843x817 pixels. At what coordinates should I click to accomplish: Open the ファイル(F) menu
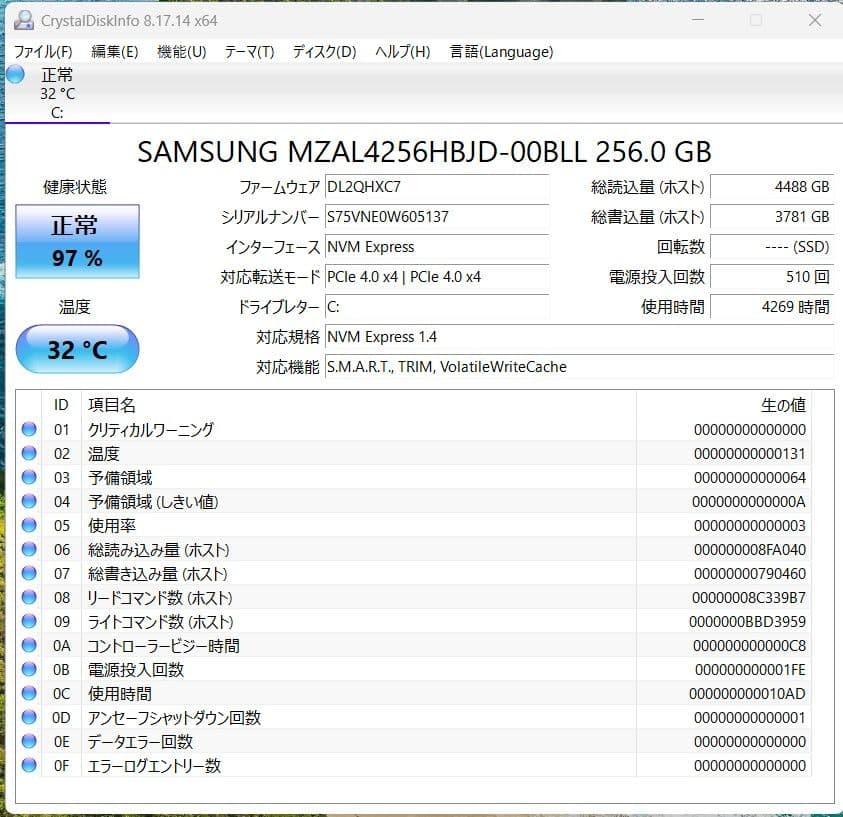tap(42, 51)
